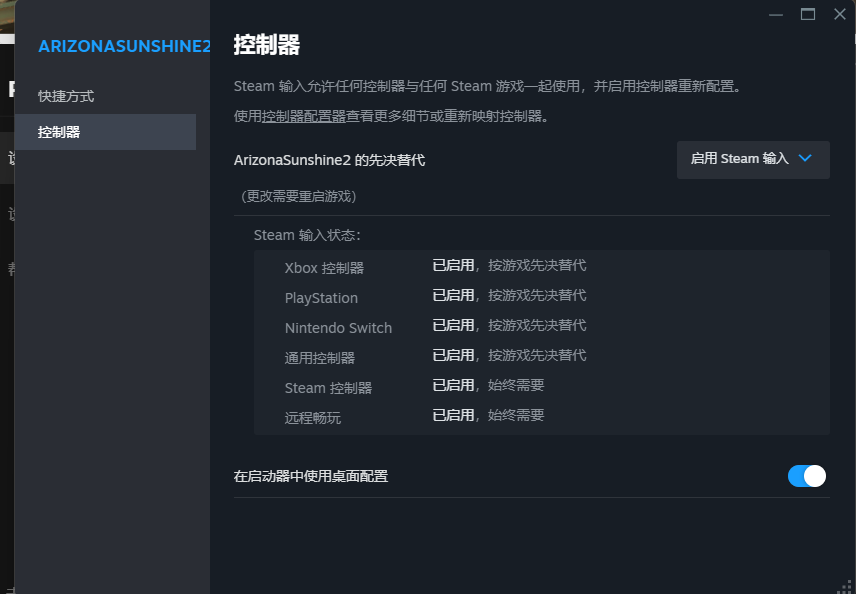Screen dimensions: 856x594
Task: Click the Xbox 控制器 row label
Action: (324, 268)
